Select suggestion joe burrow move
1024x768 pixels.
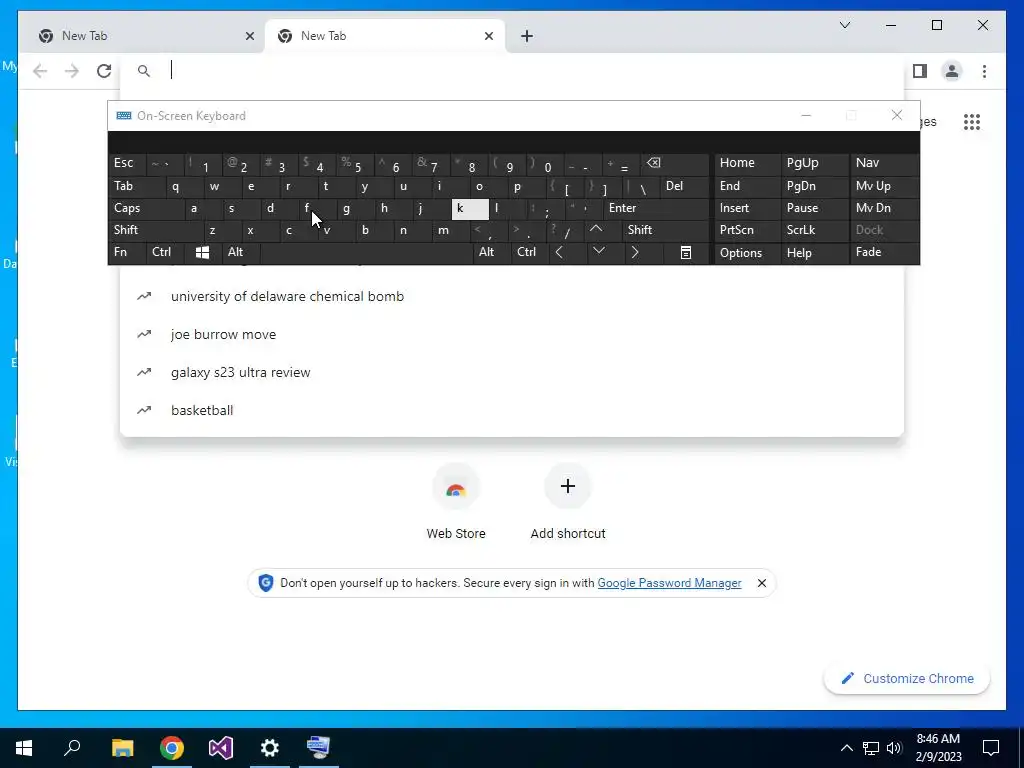coord(512,334)
